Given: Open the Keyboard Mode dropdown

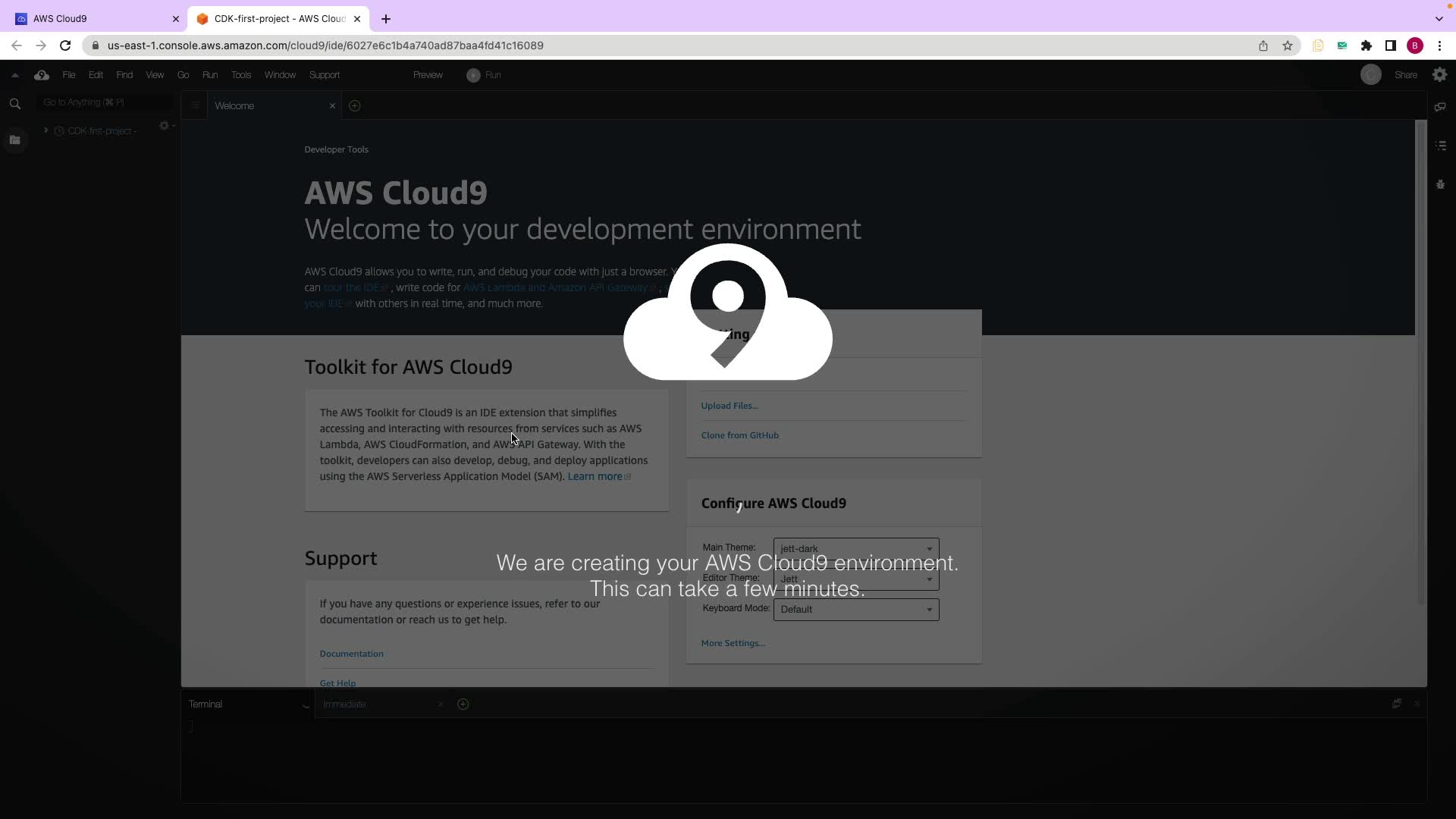Looking at the screenshot, I should click(x=855, y=610).
